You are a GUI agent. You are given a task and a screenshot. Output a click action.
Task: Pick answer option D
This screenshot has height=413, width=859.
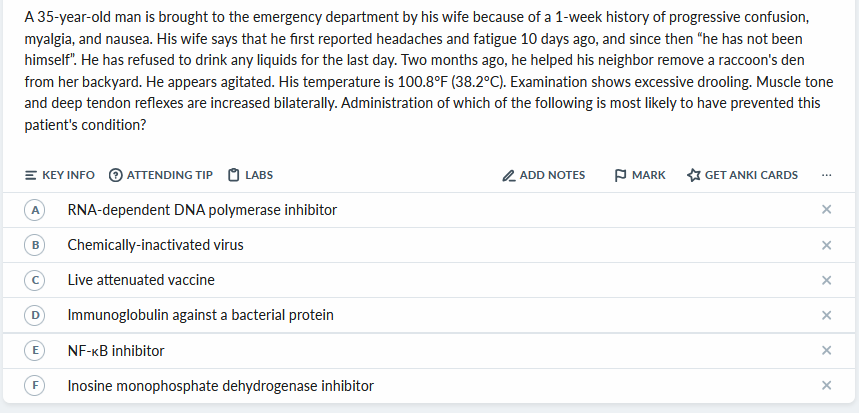point(36,315)
